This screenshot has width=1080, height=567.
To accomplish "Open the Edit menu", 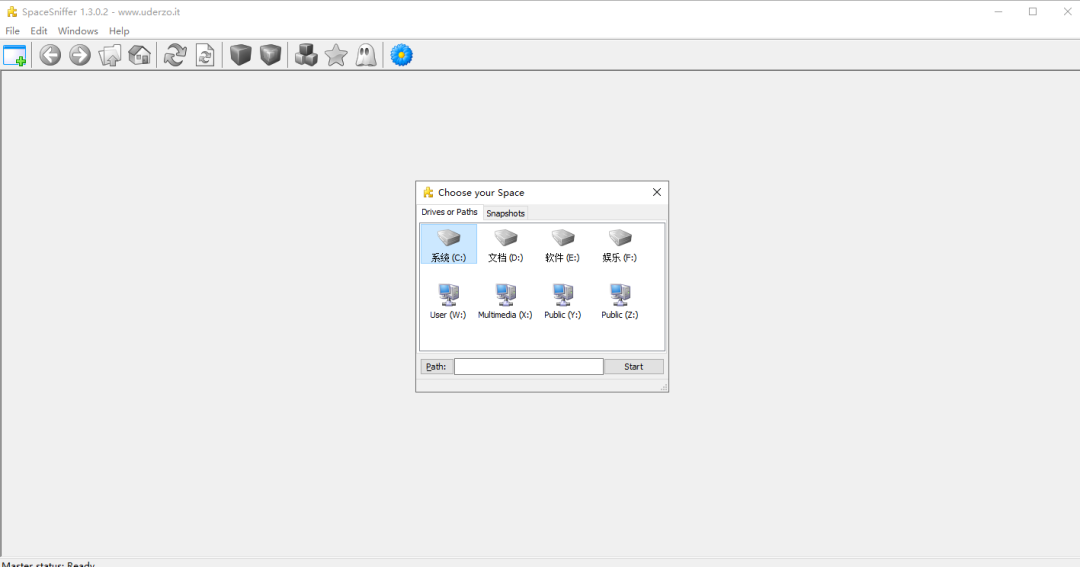I will click(39, 31).
